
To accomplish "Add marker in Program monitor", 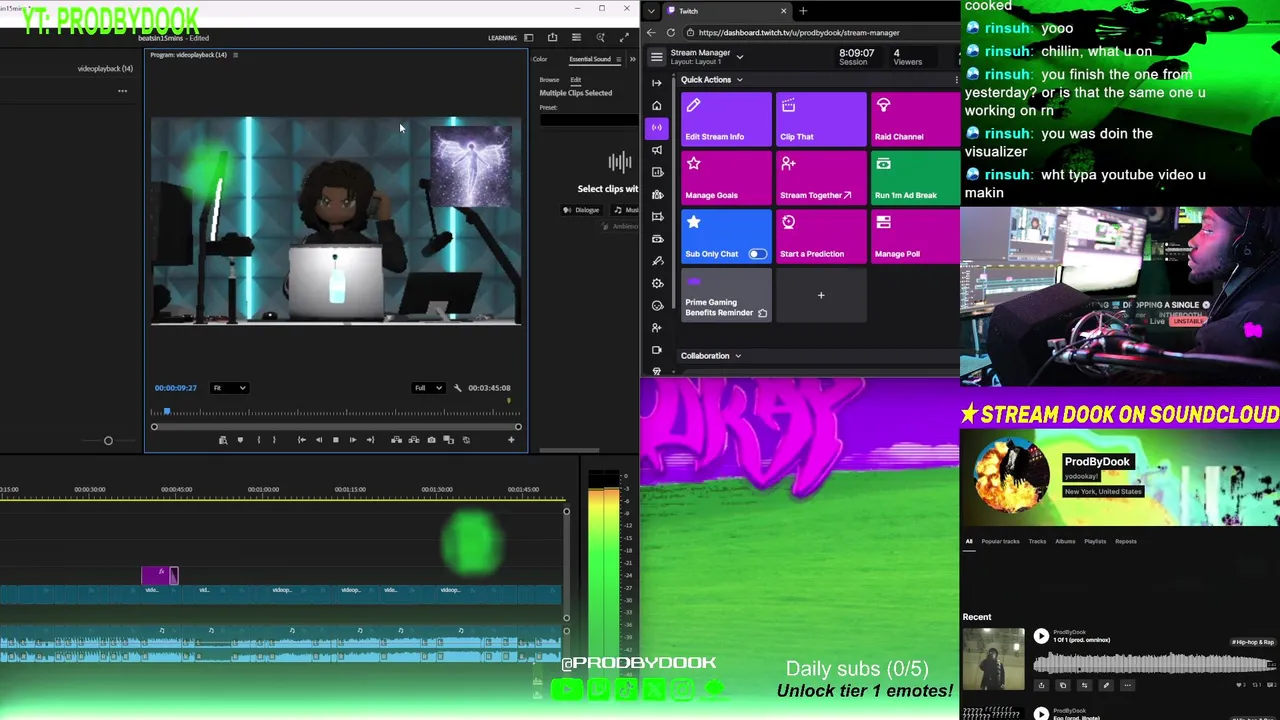I will [x=240, y=440].
